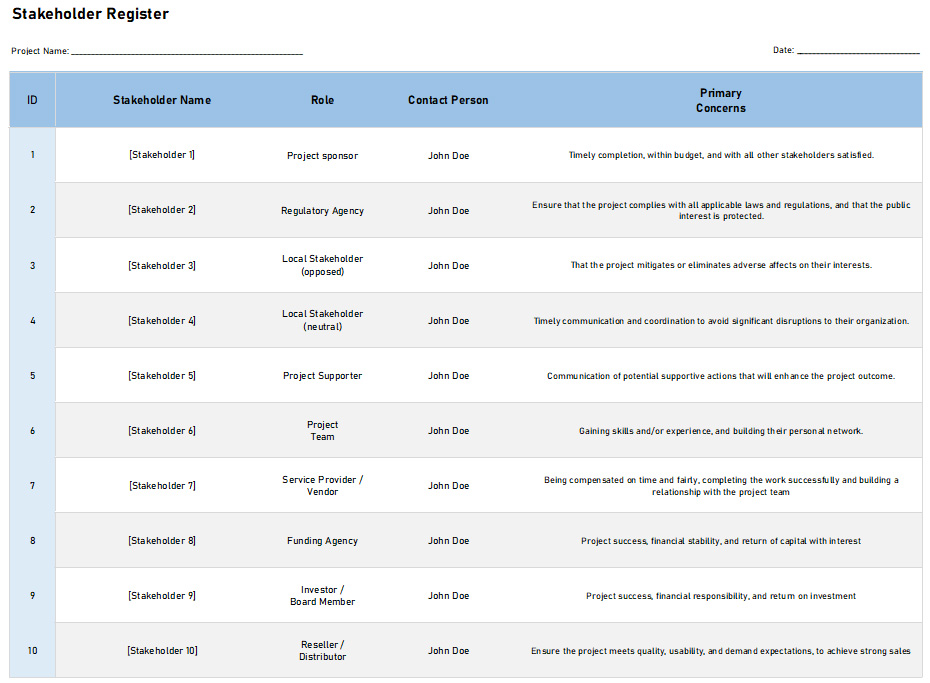The width and height of the screenshot is (930, 683).
Task: Click the 'Contact Person' column header
Action: click(x=448, y=100)
